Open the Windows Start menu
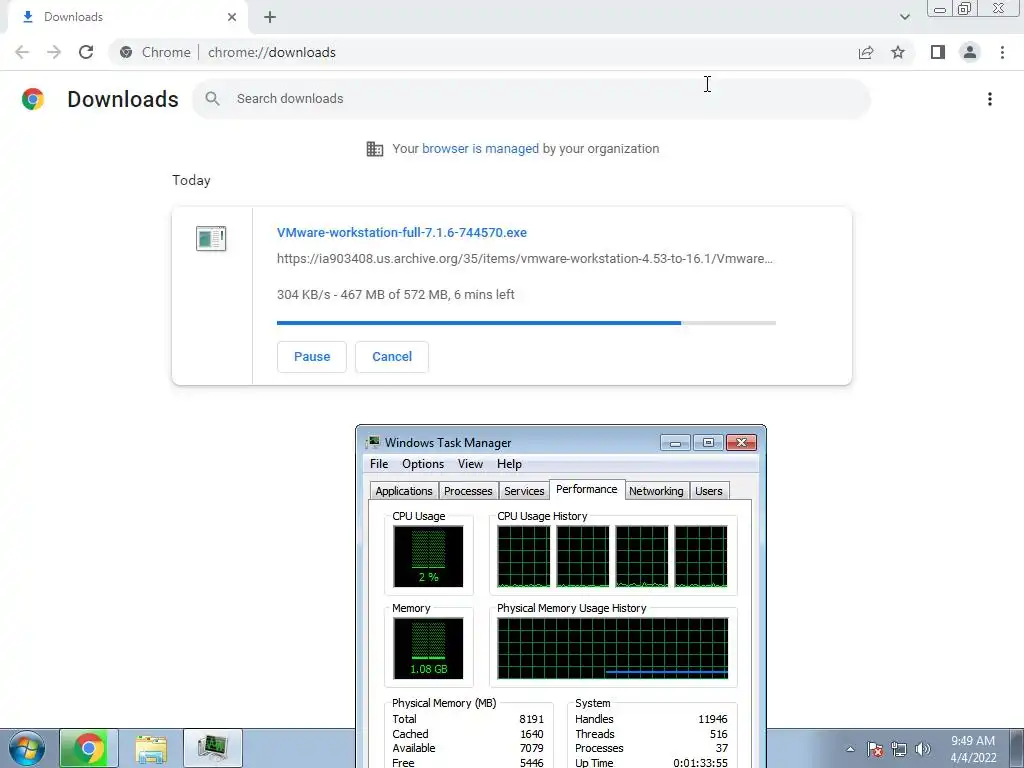The image size is (1024, 768). pyautogui.click(x=27, y=748)
